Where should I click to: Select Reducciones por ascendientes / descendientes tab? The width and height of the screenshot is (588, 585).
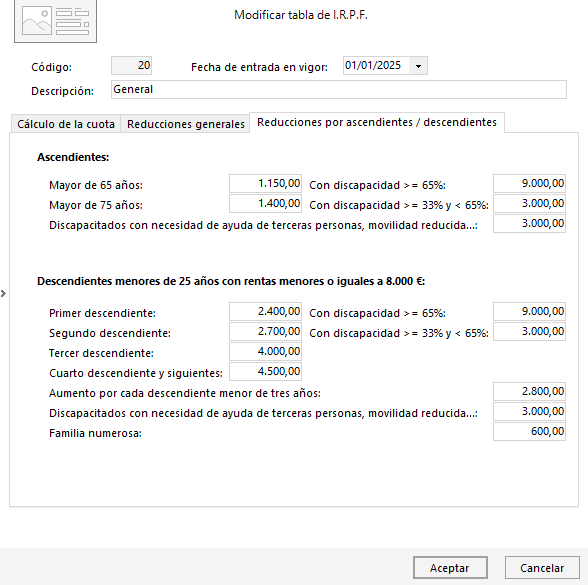coord(377,122)
